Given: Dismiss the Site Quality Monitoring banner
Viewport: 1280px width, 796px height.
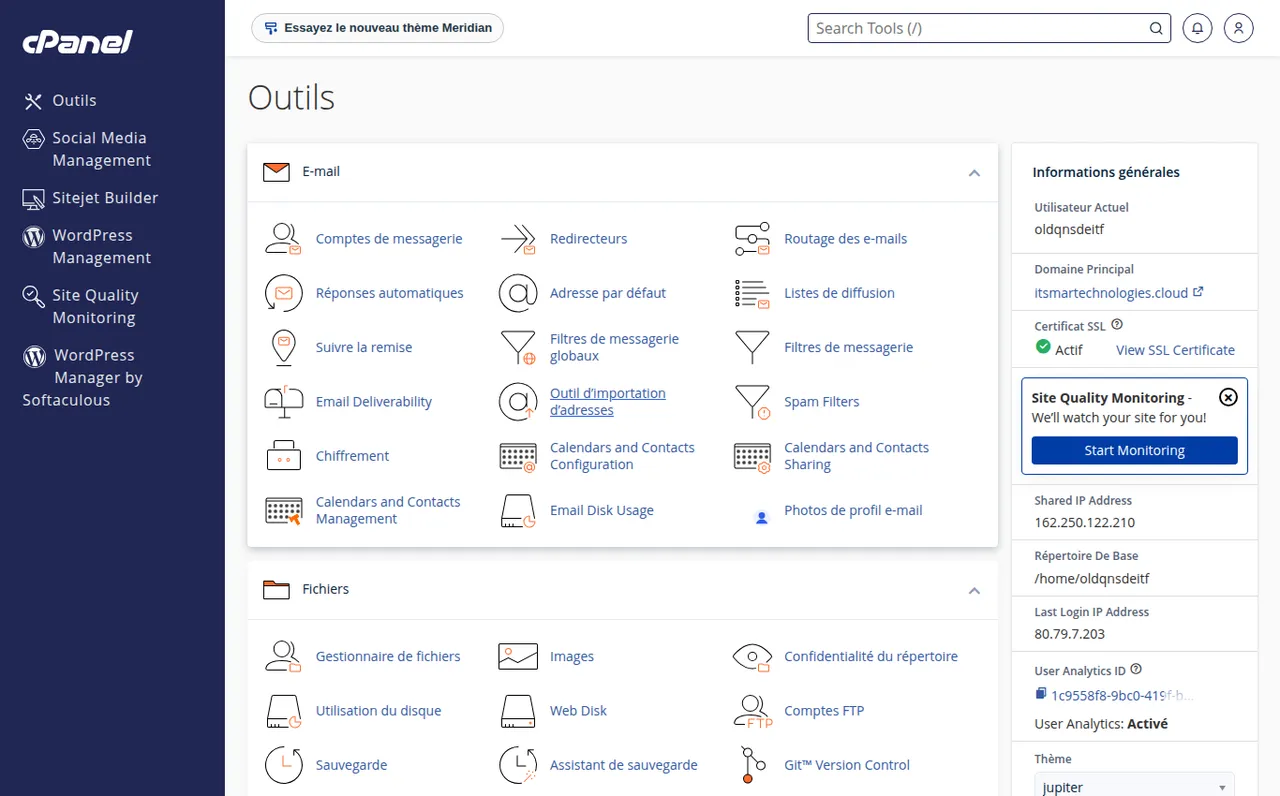Looking at the screenshot, I should click(1228, 397).
